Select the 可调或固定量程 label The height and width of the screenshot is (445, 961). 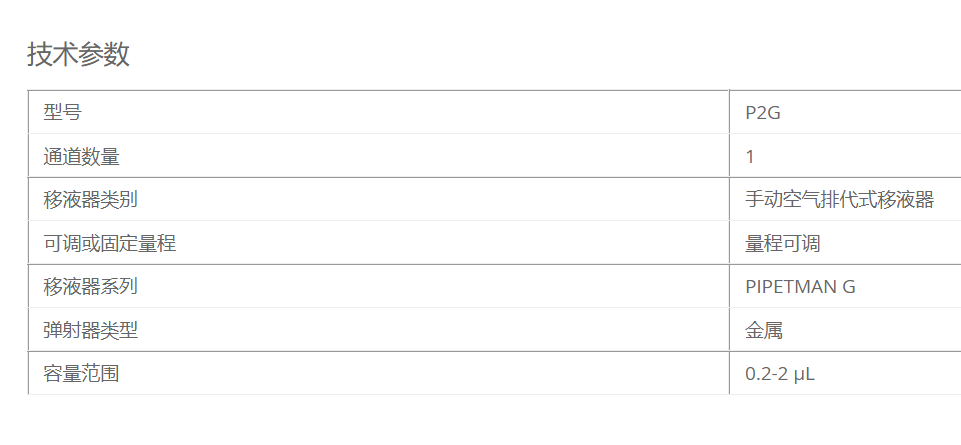pyautogui.click(x=110, y=243)
